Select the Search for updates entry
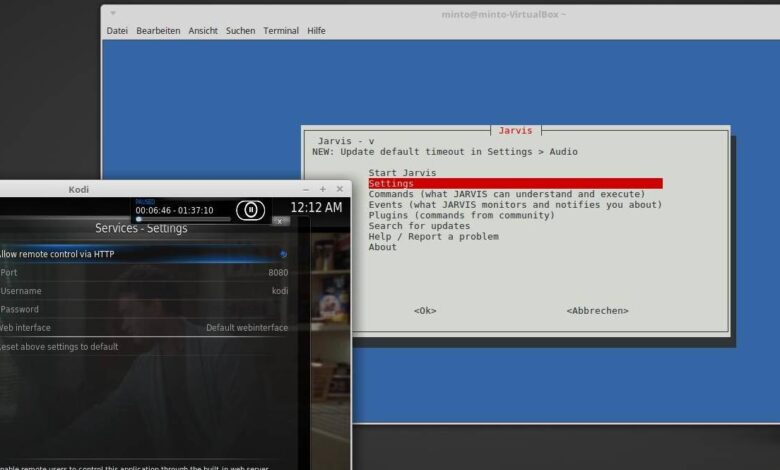Screen dimensions: 780x470 (420, 226)
